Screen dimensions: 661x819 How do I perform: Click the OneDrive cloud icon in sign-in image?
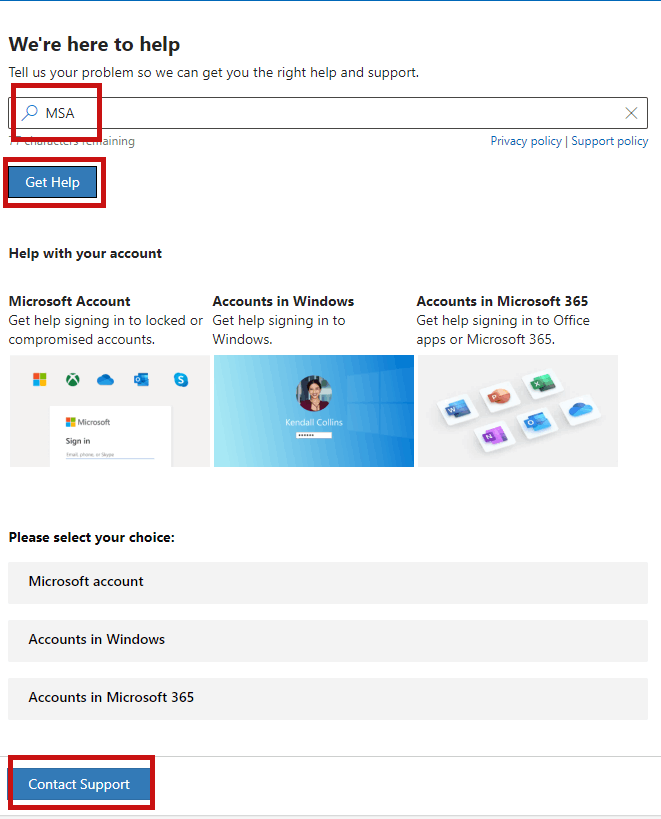pyautogui.click(x=105, y=379)
